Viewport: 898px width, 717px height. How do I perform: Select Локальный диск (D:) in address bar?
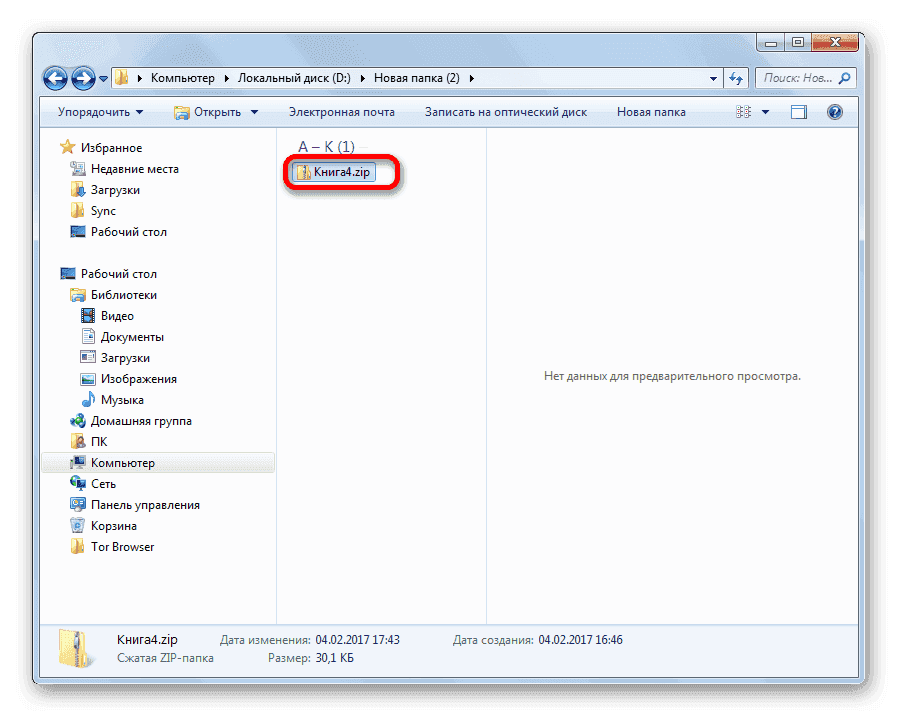pyautogui.click(x=294, y=78)
